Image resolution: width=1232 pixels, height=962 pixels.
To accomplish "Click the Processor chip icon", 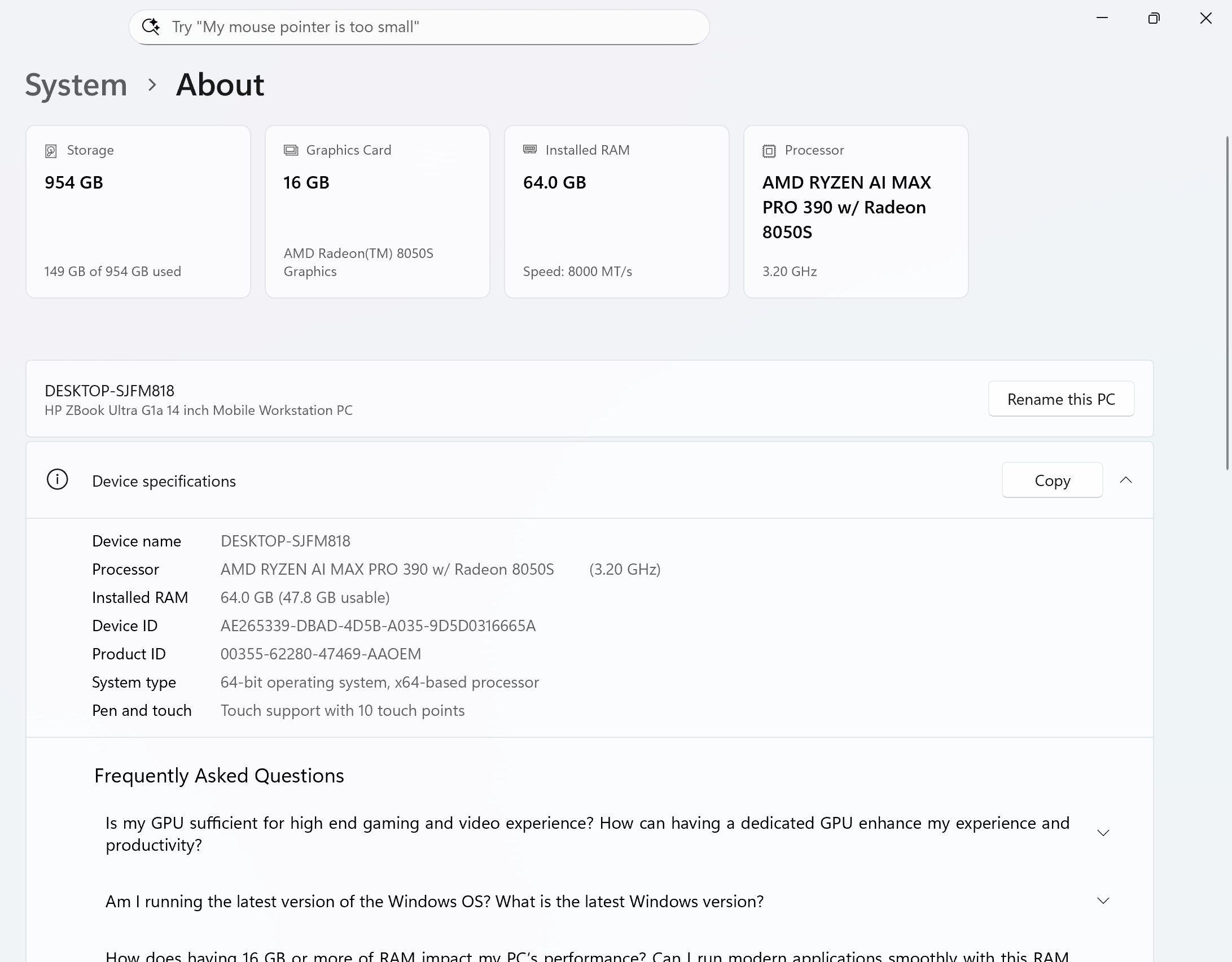I will coord(769,151).
